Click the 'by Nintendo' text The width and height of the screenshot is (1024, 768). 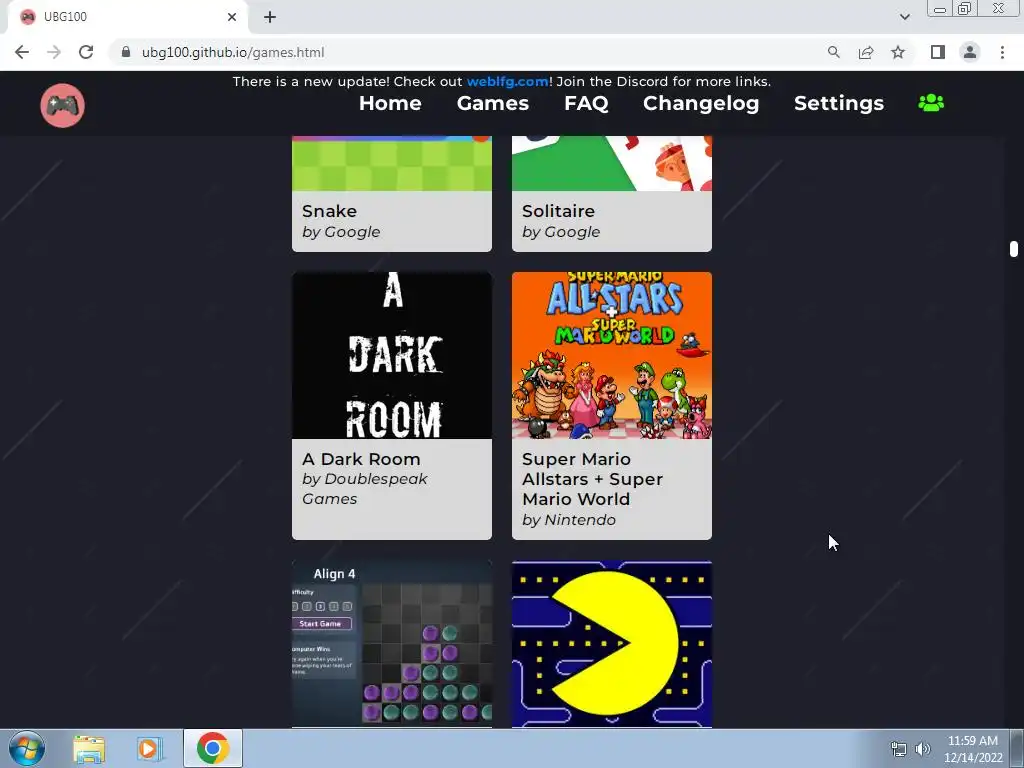569,520
